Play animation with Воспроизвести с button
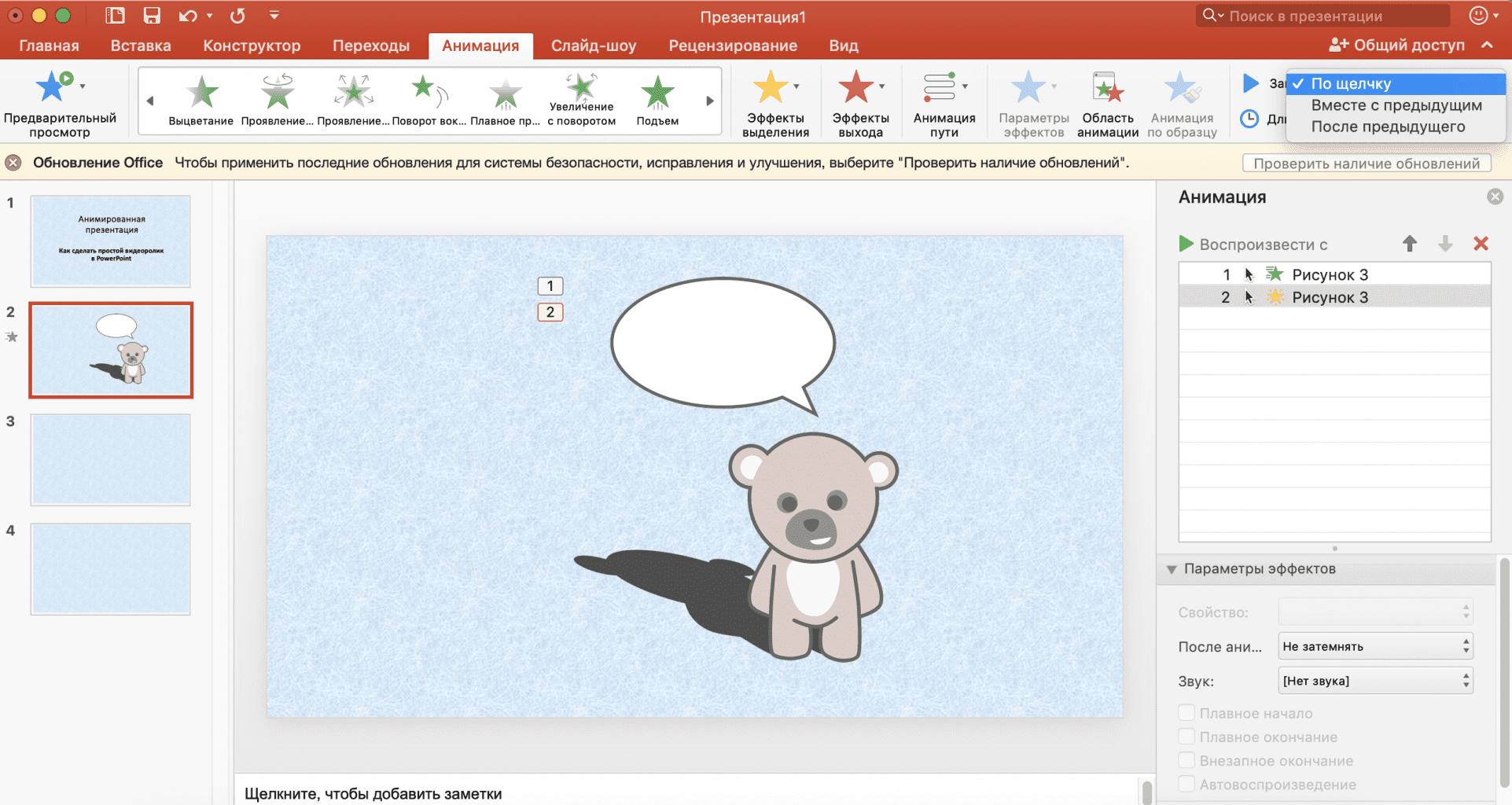Screen dimensions: 1512x805 coord(1253,244)
